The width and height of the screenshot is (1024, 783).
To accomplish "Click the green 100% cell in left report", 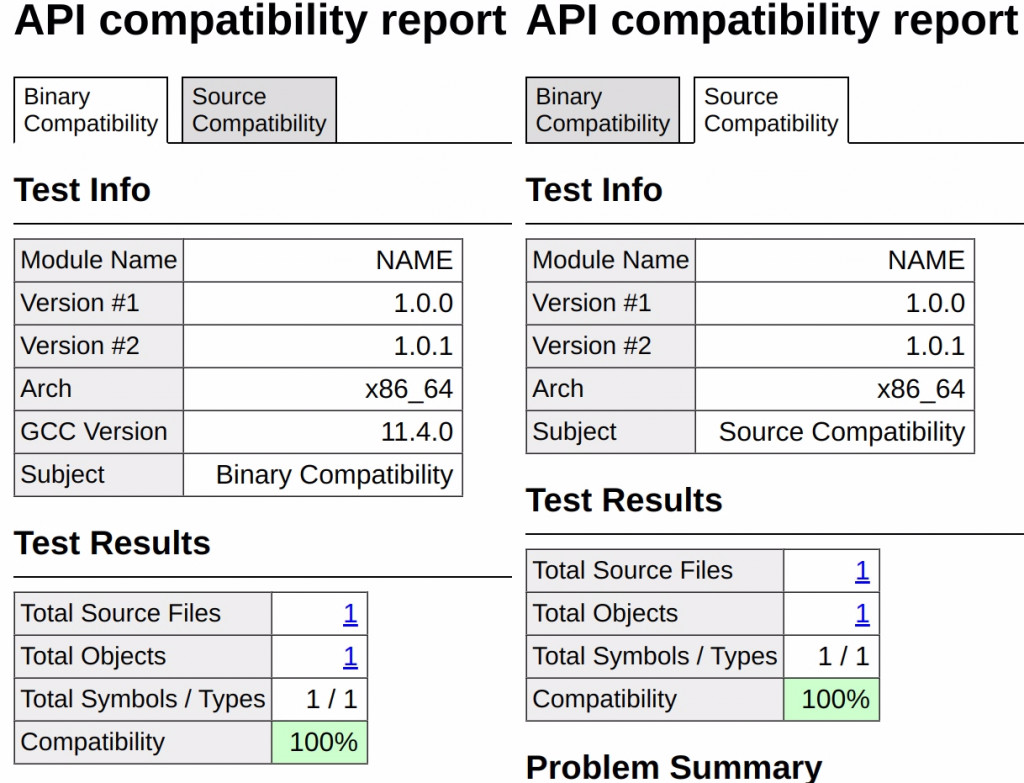I will pyautogui.click(x=320, y=742).
